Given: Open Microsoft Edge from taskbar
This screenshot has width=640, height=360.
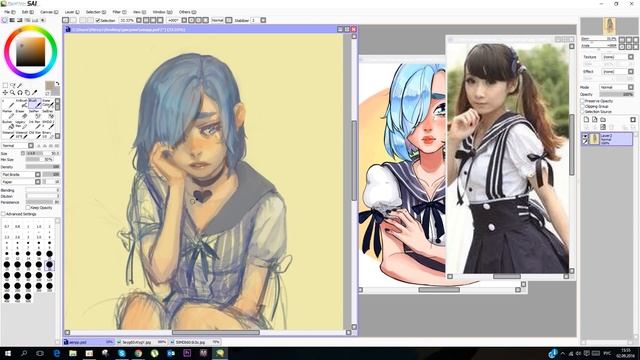Looking at the screenshot, I should (56, 353).
